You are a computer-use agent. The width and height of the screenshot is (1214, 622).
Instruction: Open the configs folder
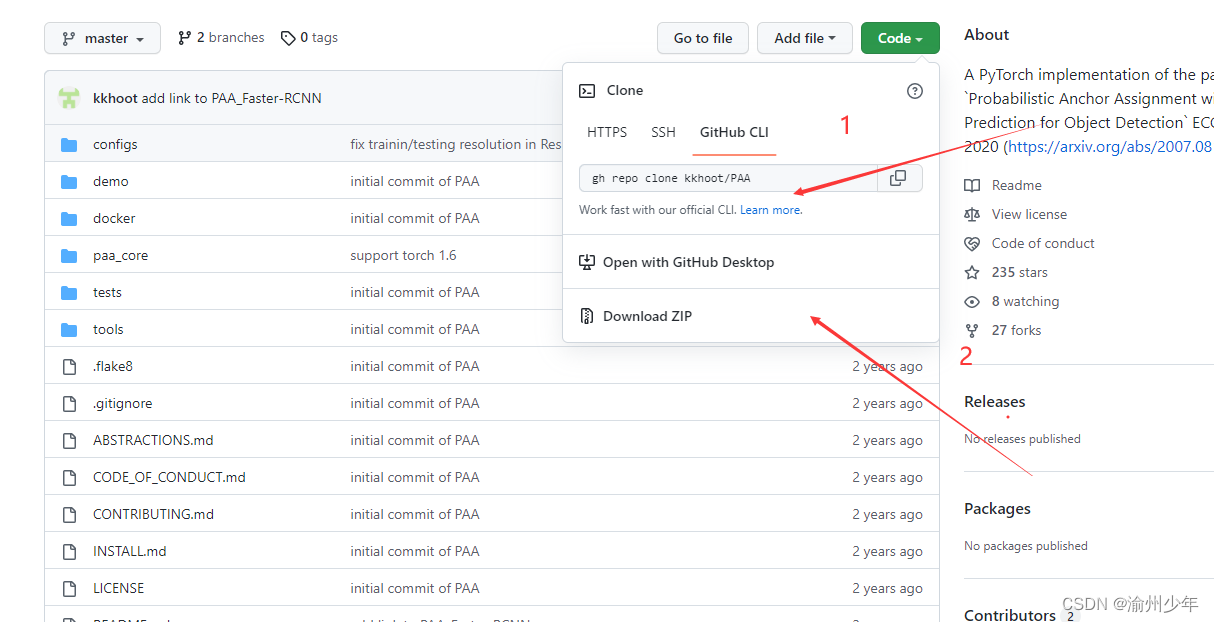coord(115,144)
